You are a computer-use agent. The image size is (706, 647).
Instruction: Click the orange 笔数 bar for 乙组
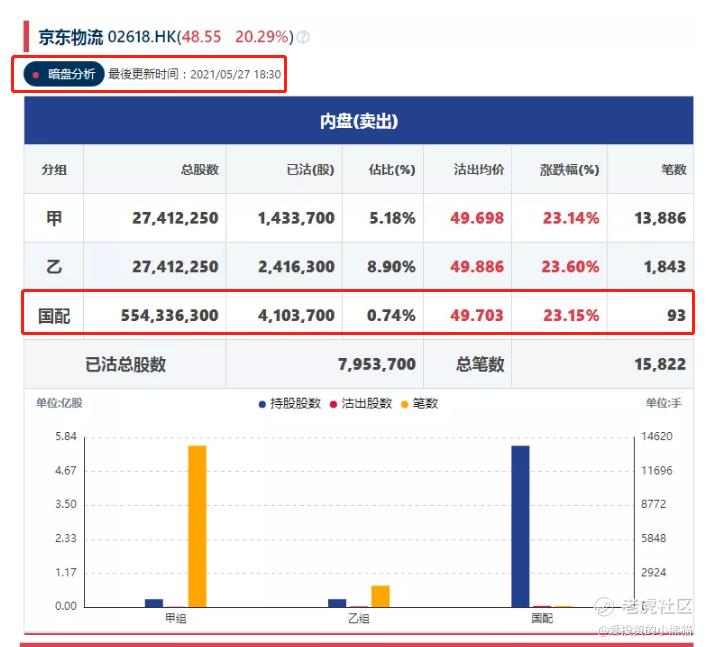pos(380,596)
